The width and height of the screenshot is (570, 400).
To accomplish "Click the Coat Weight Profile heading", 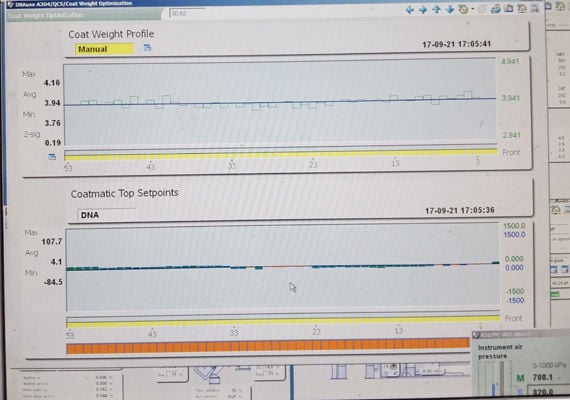I will click(111, 34).
